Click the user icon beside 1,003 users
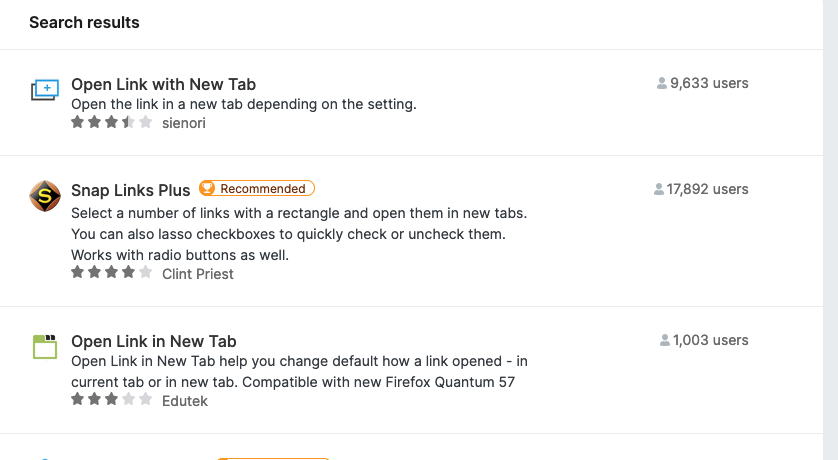Viewport: 838px width, 460px height. click(665, 341)
